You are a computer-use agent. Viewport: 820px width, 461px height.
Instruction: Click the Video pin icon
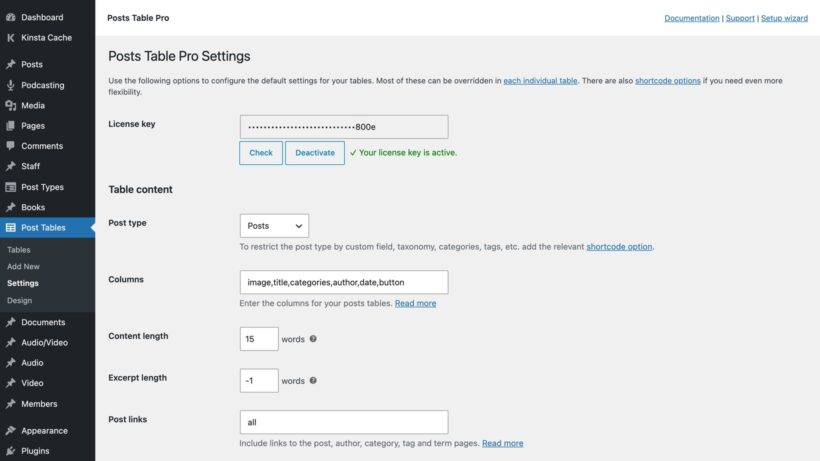(x=10, y=383)
